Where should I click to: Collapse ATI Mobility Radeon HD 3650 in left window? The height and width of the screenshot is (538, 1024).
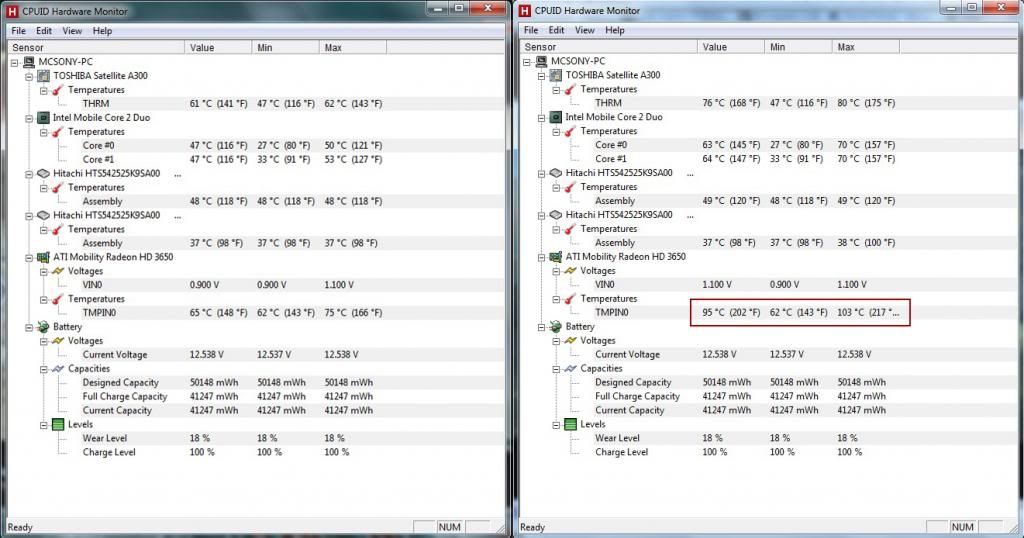(29, 258)
